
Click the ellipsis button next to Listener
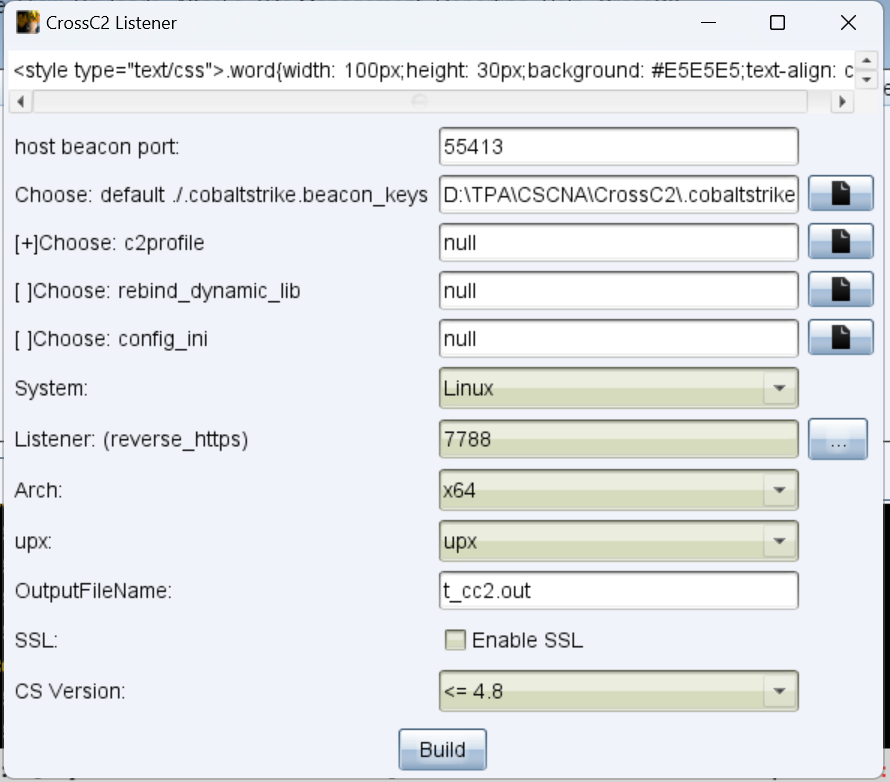pos(838,439)
